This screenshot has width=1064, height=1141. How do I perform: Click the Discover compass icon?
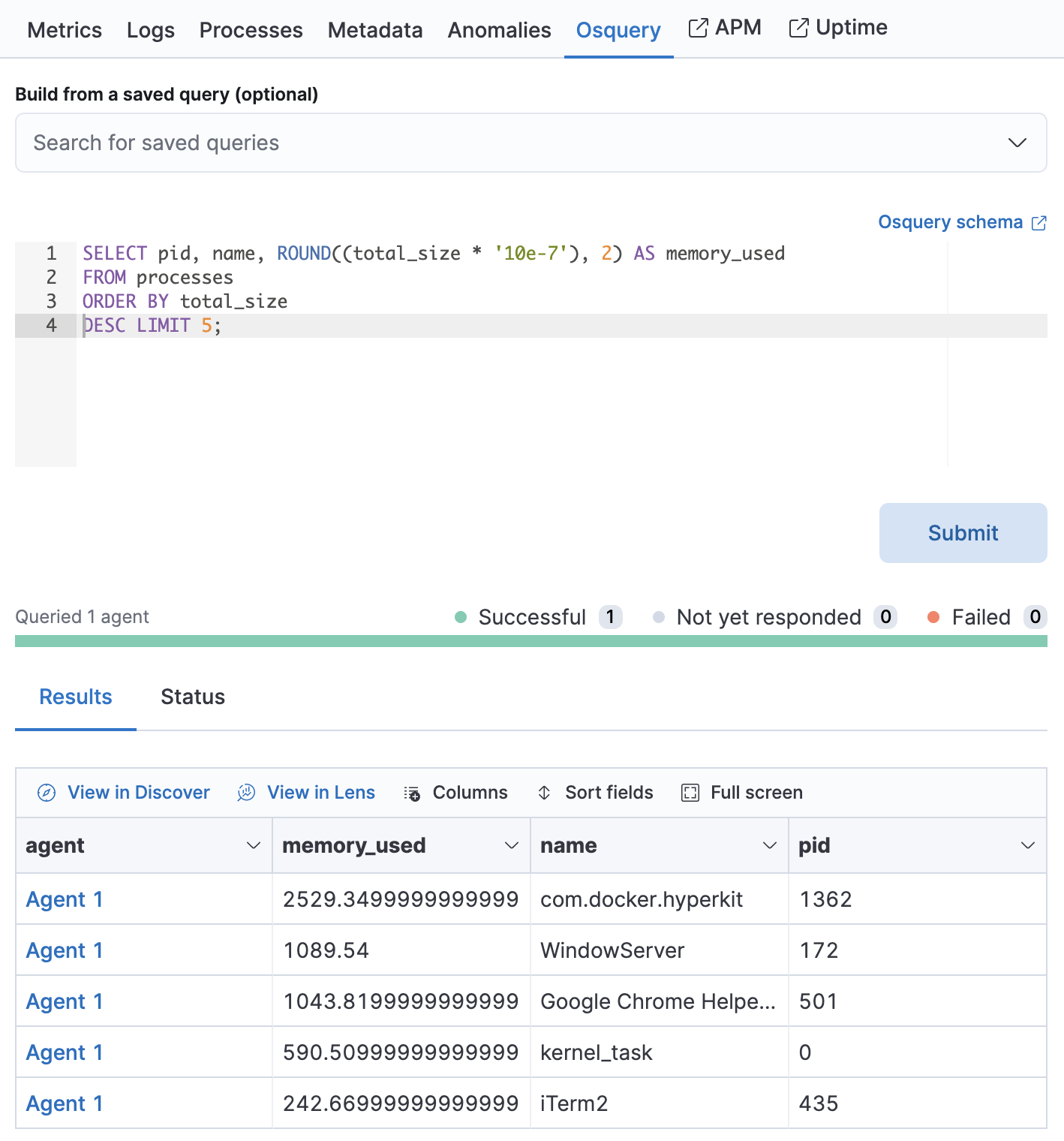point(47,793)
